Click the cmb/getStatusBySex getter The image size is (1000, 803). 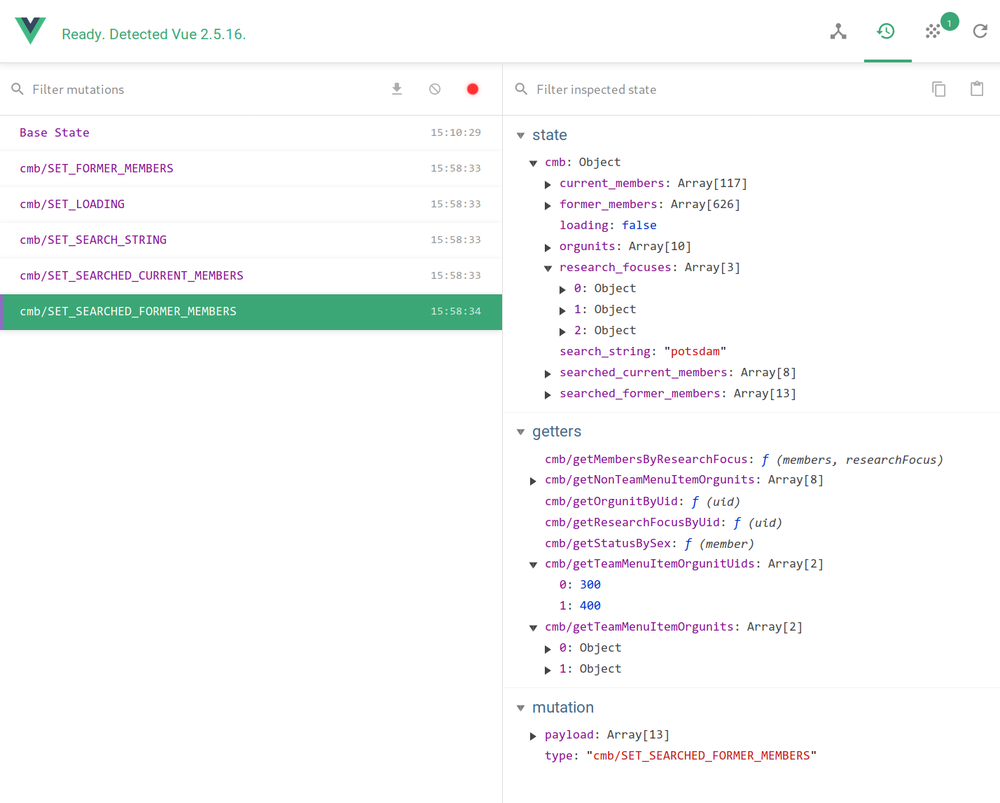pyautogui.click(x=649, y=544)
